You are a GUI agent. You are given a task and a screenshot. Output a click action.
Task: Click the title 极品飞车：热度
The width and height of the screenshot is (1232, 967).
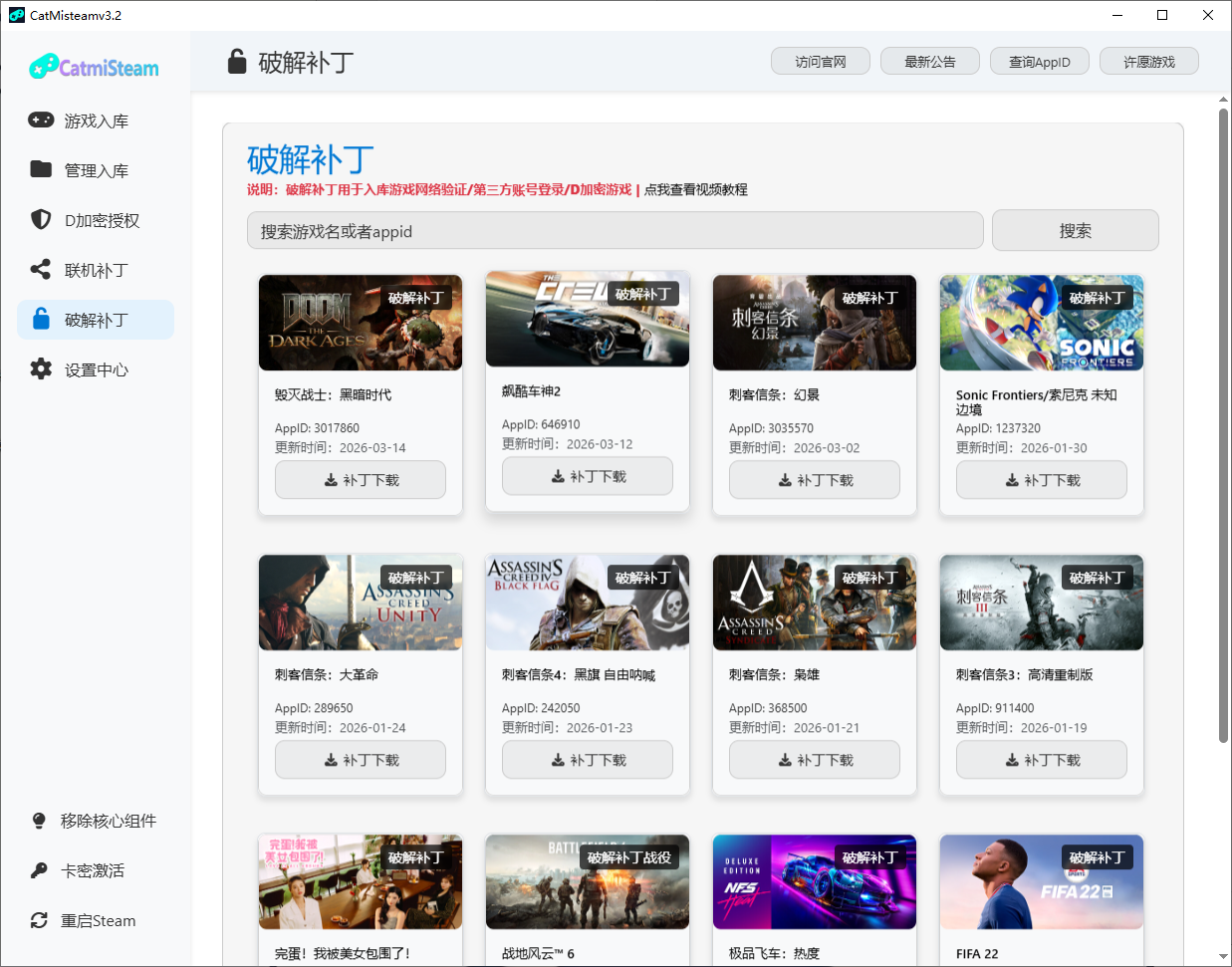(774, 954)
